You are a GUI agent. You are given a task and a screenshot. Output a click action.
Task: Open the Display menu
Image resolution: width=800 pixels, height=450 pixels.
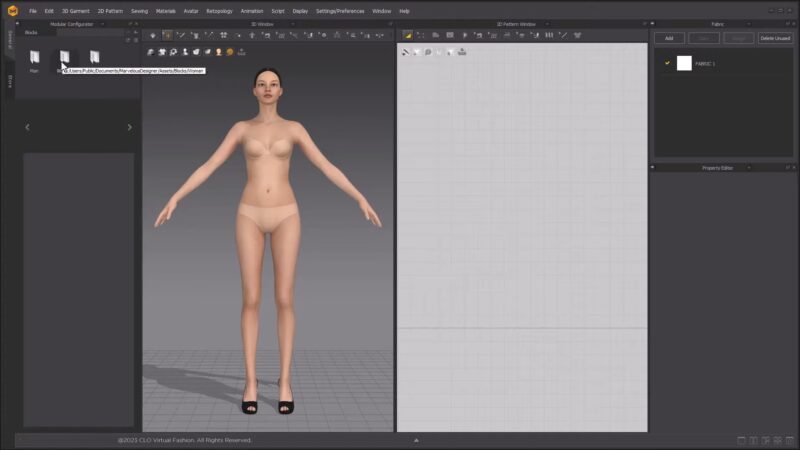coord(300,11)
